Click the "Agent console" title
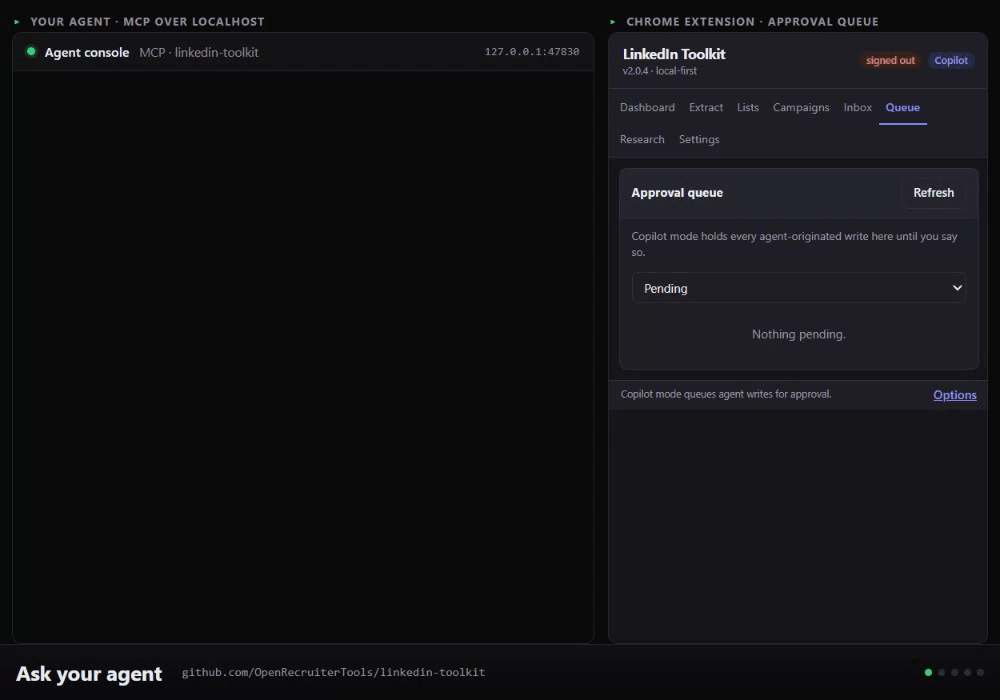Viewport: 1000px width, 700px height. pyautogui.click(x=87, y=52)
